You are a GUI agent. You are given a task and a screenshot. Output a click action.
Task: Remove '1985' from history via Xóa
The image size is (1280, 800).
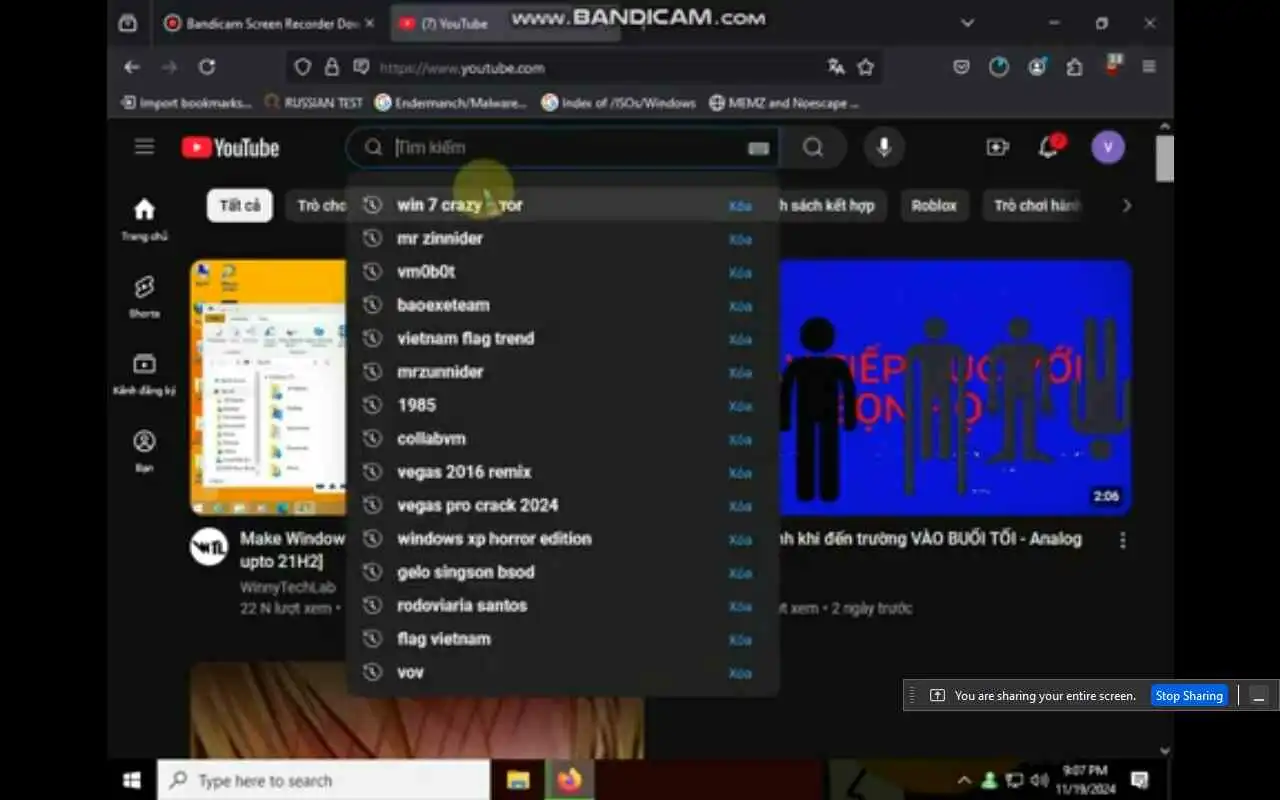click(740, 406)
